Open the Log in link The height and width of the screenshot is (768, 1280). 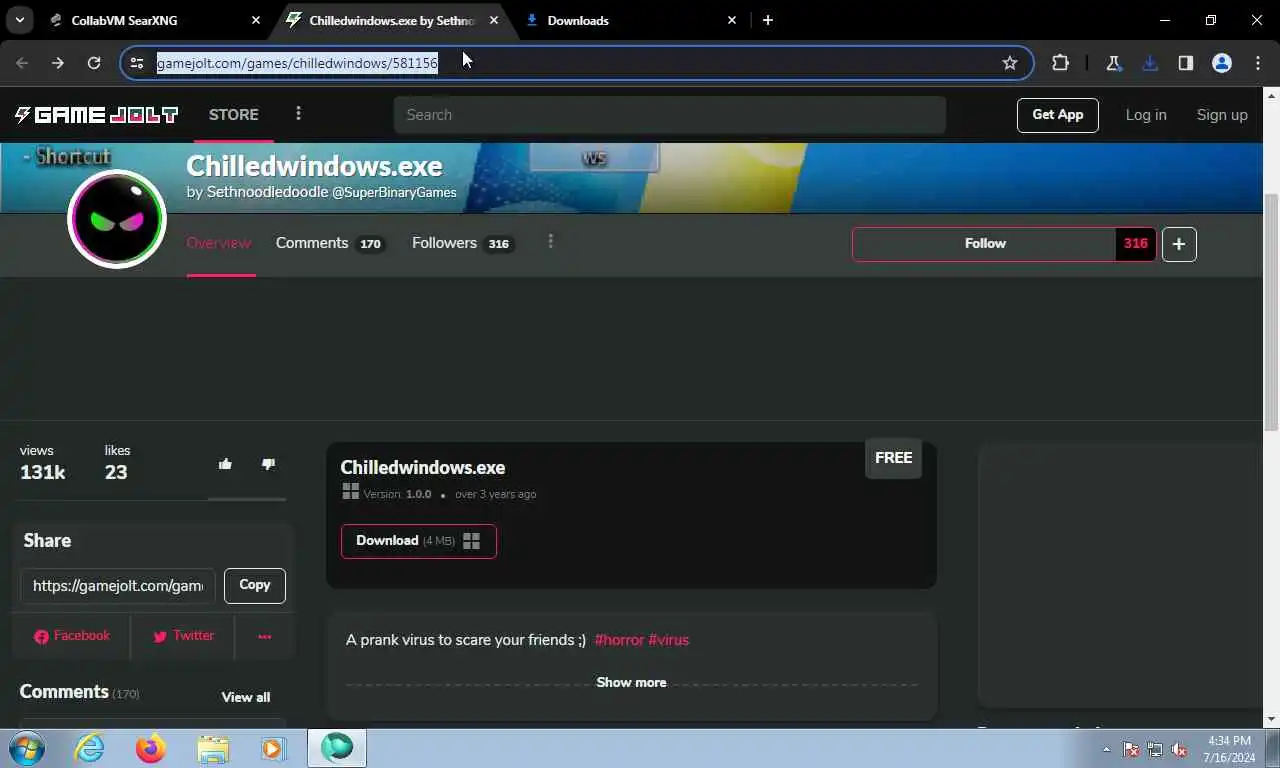pos(1146,115)
